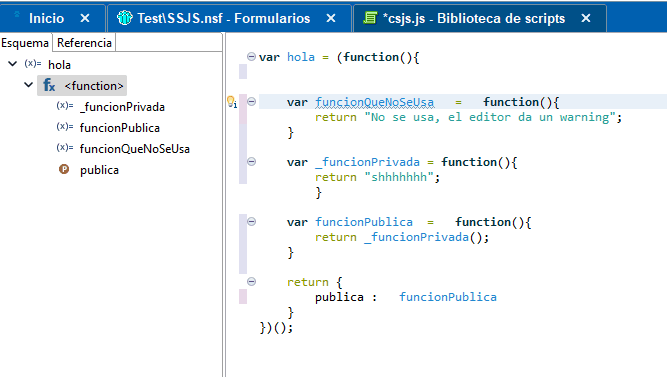The image size is (667, 377).
Task: Switch to the Inicio tab
Action: [46, 18]
